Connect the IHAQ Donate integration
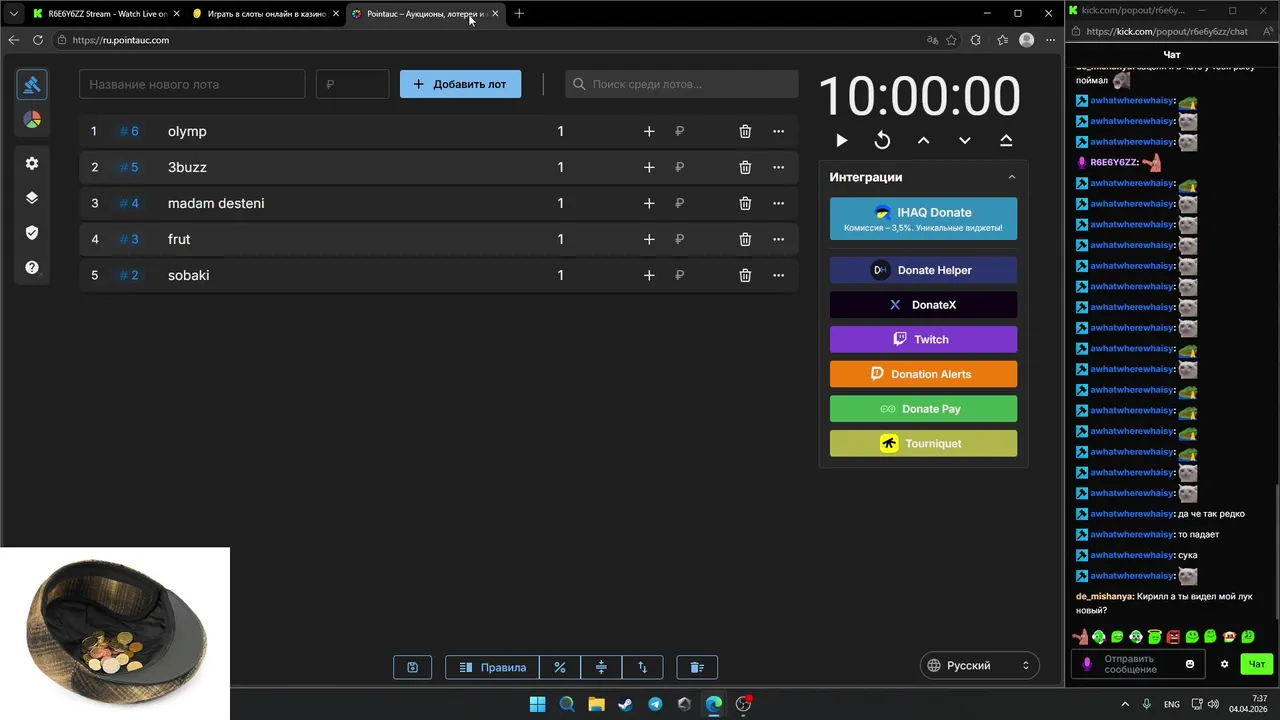This screenshot has width=1280, height=720. 923,218
